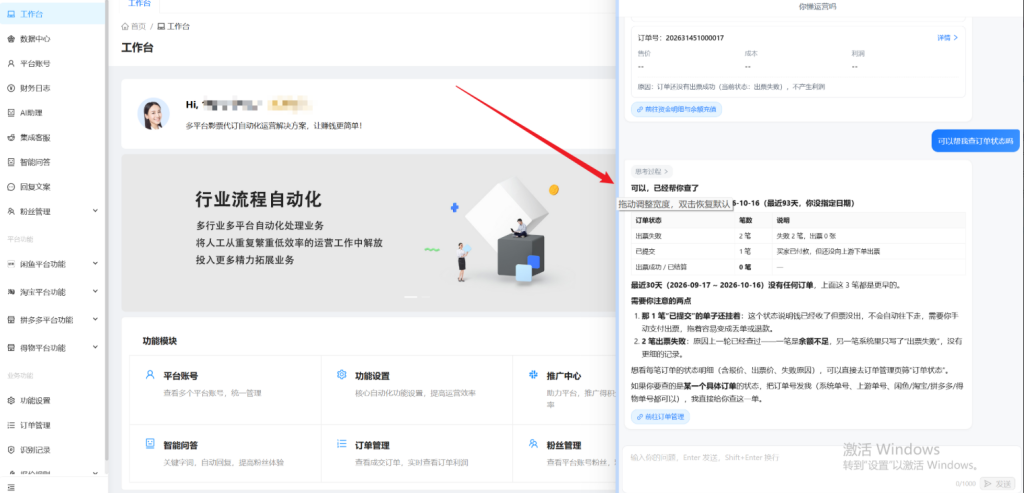Expand the 得物平台功能 menu group
This screenshot has width=1024, height=493.
[x=95, y=347]
